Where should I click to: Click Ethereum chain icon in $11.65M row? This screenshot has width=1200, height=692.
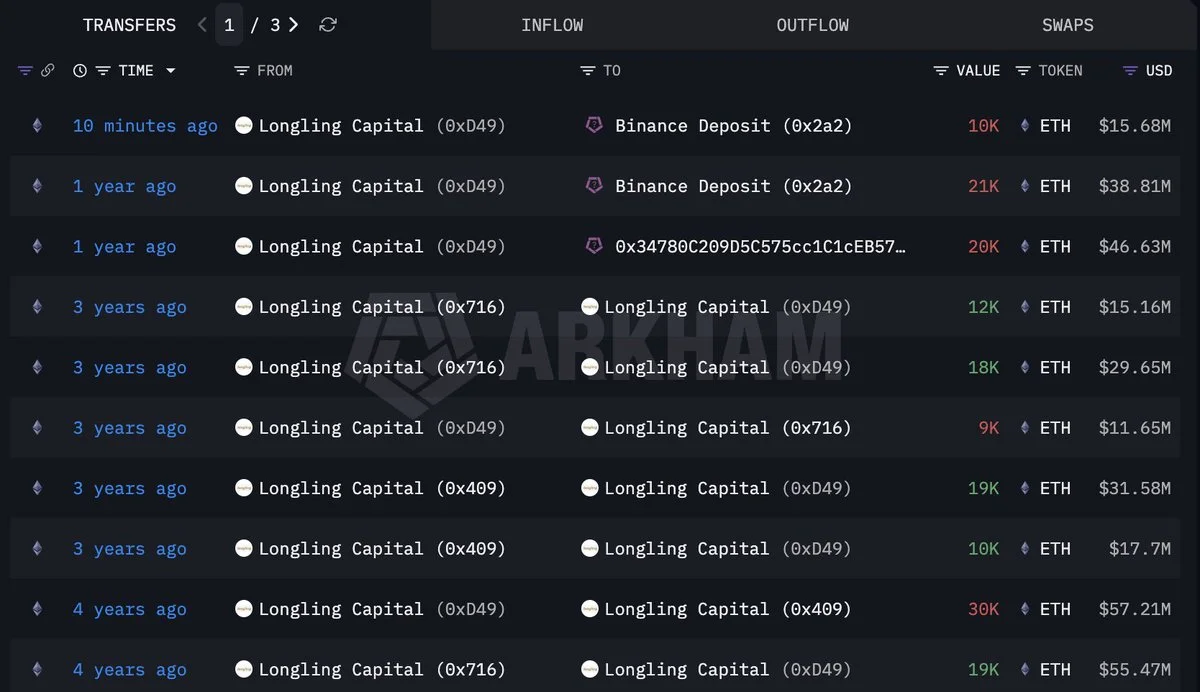(x=37, y=428)
